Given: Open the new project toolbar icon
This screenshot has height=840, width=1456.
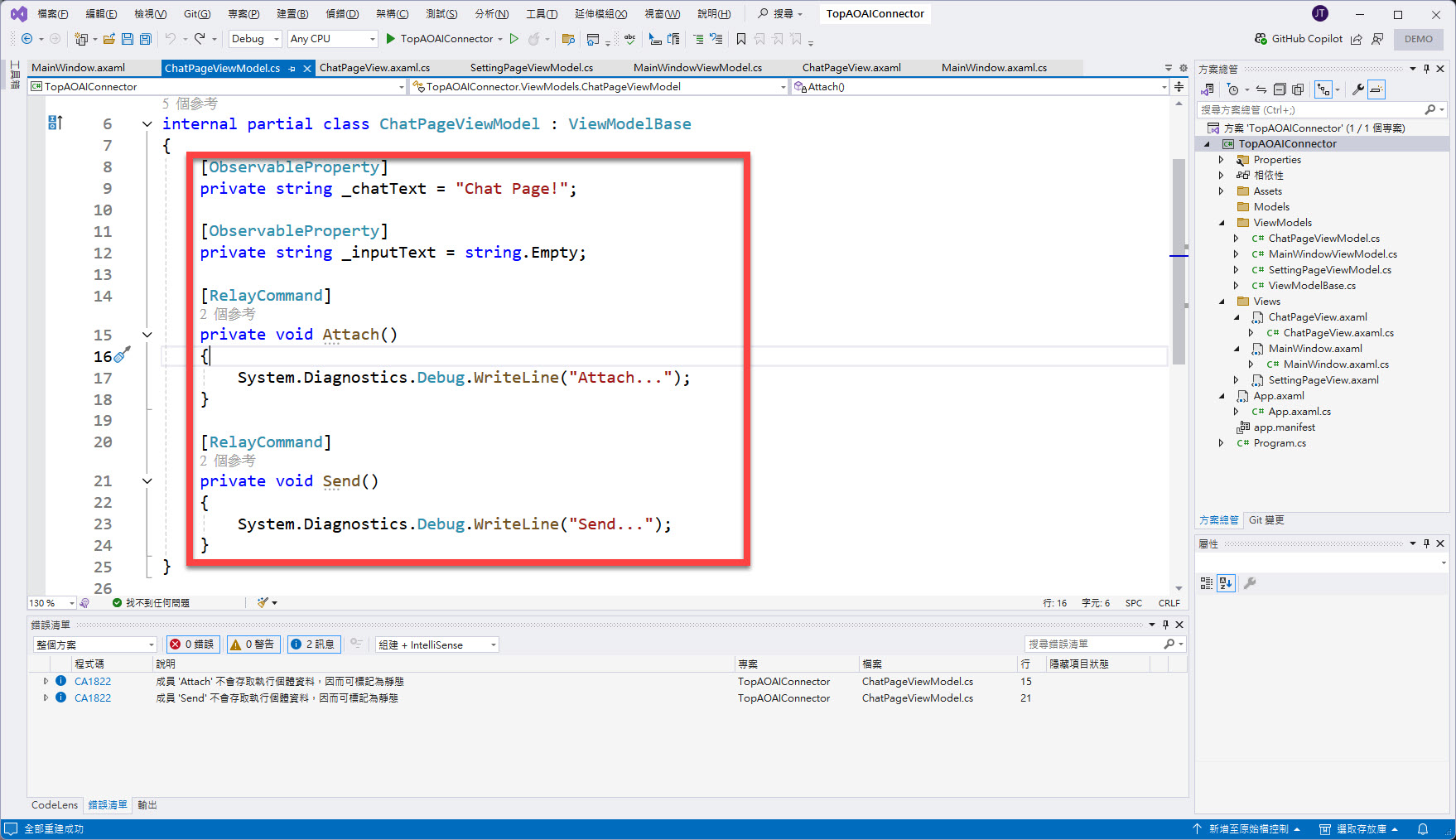Looking at the screenshot, I should pyautogui.click(x=80, y=39).
